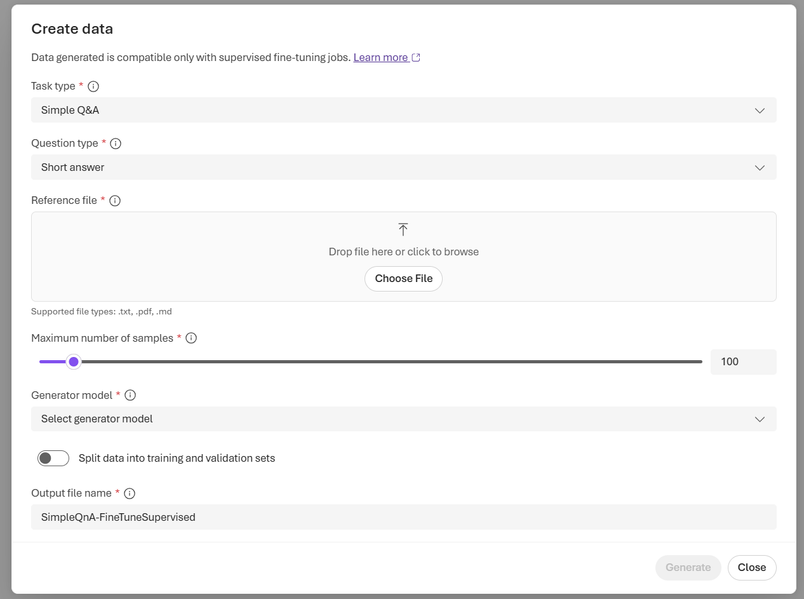
Task: Click the Output file name info icon
Action: click(130, 493)
